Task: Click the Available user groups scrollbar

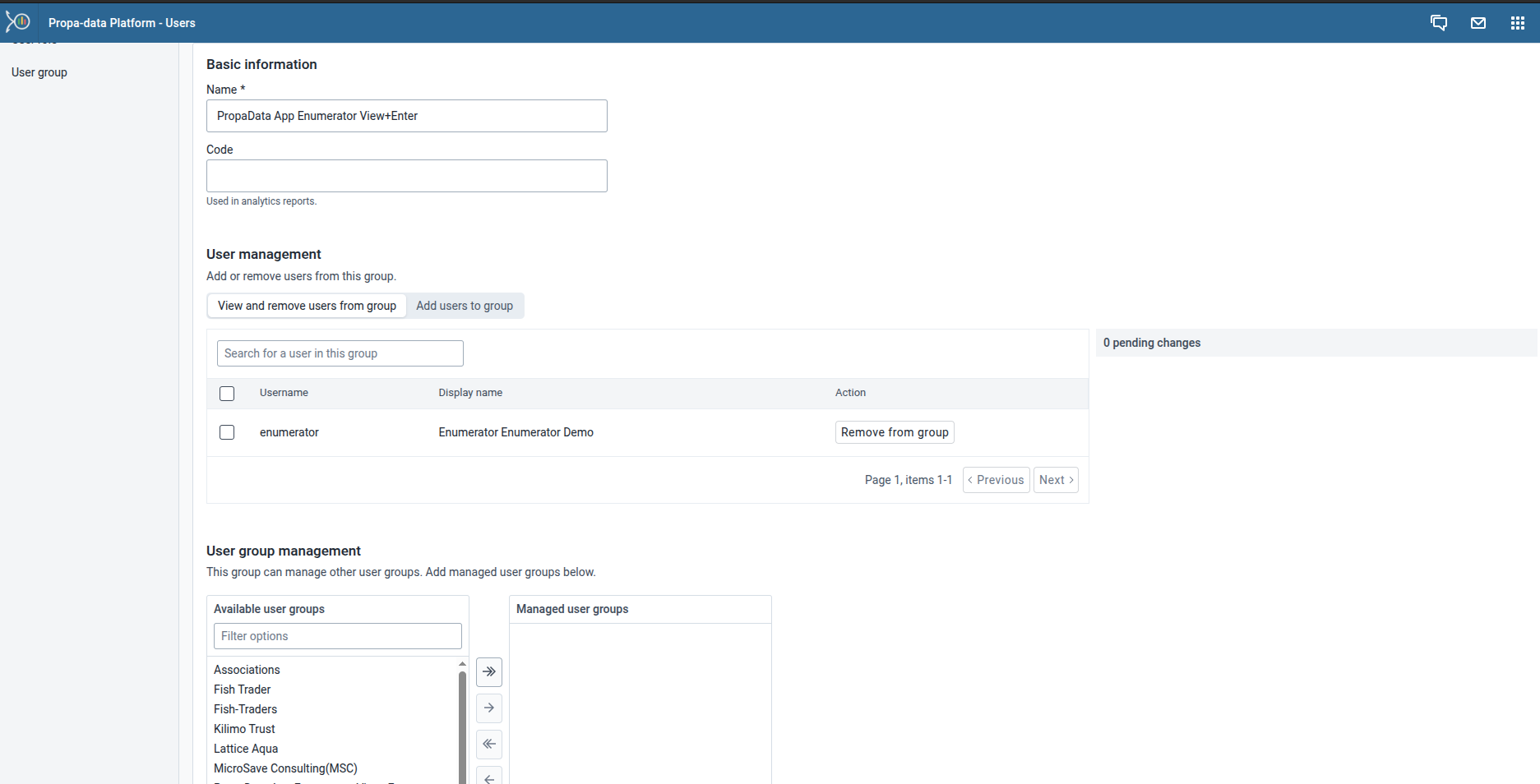Action: click(461, 723)
